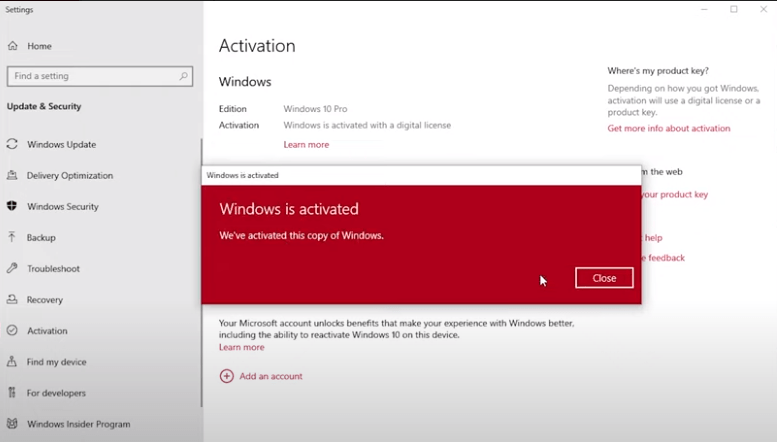
Task: Open Windows Insider Program page
Action: (79, 424)
